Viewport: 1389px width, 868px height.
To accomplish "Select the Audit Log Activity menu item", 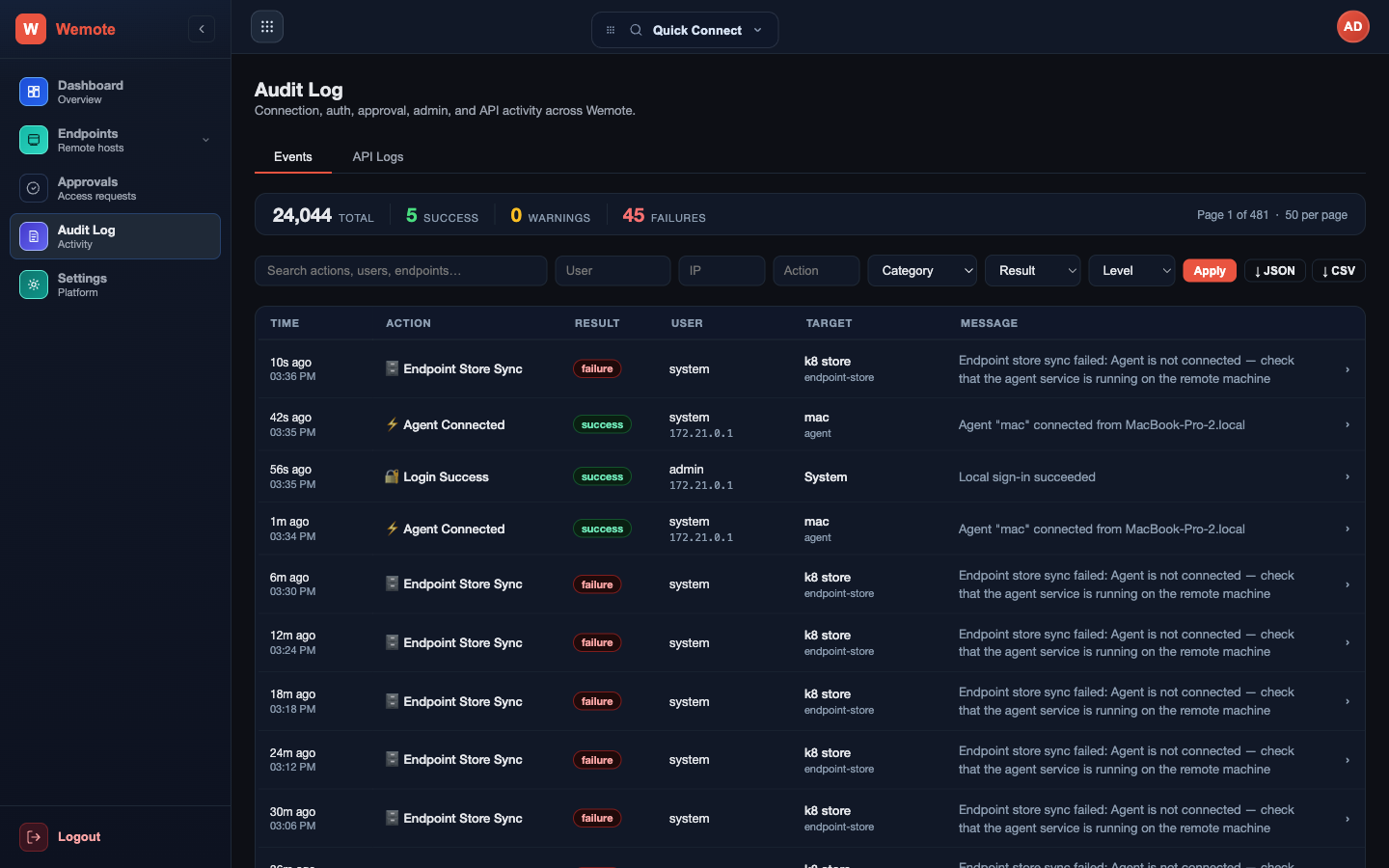I will coord(115,236).
